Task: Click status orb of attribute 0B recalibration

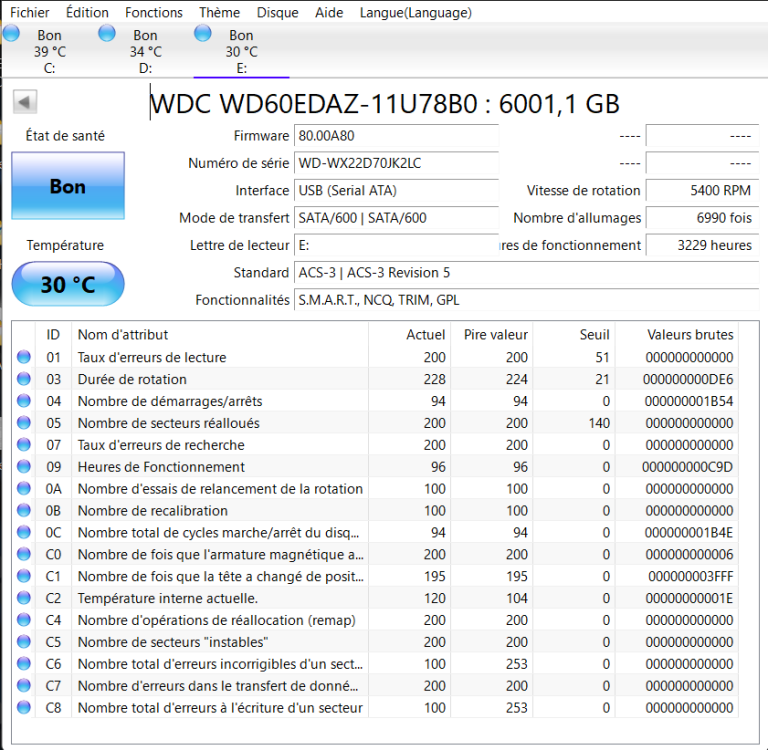Action: (x=24, y=510)
